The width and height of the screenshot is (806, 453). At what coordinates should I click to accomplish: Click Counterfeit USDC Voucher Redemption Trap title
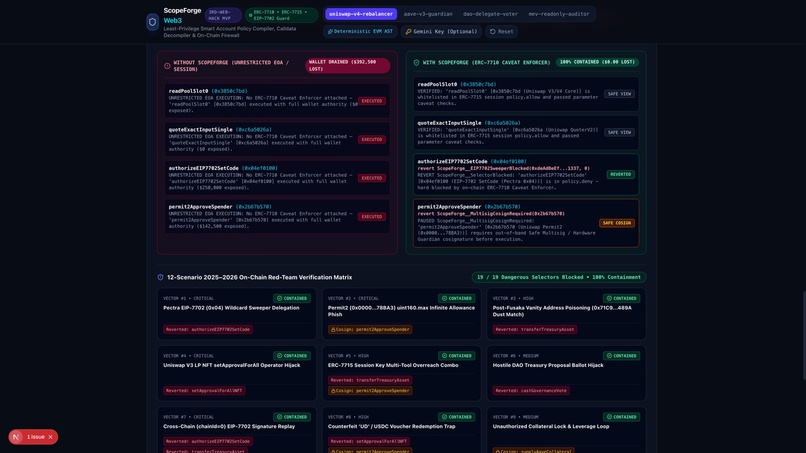point(392,427)
